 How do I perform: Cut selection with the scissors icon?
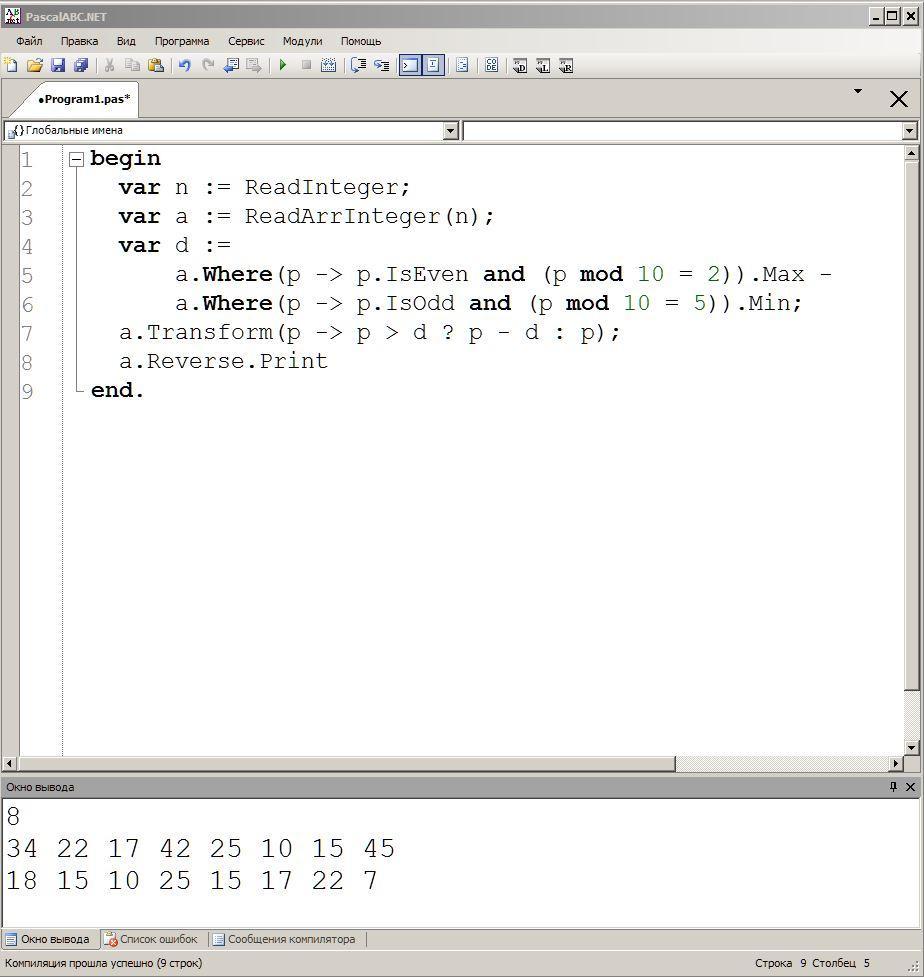(109, 65)
